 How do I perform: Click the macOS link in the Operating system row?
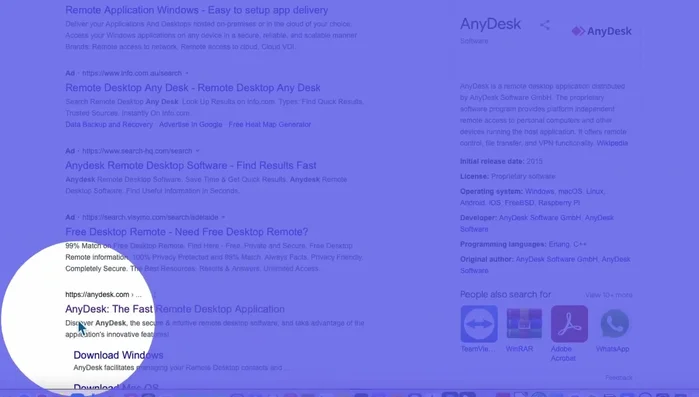pyautogui.click(x=570, y=191)
